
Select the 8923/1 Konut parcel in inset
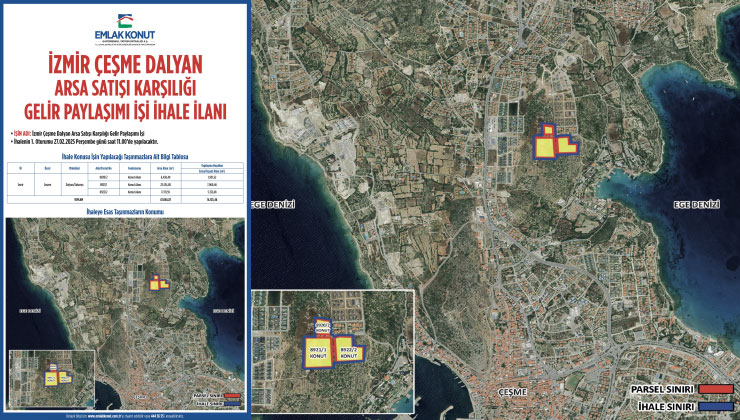click(317, 351)
